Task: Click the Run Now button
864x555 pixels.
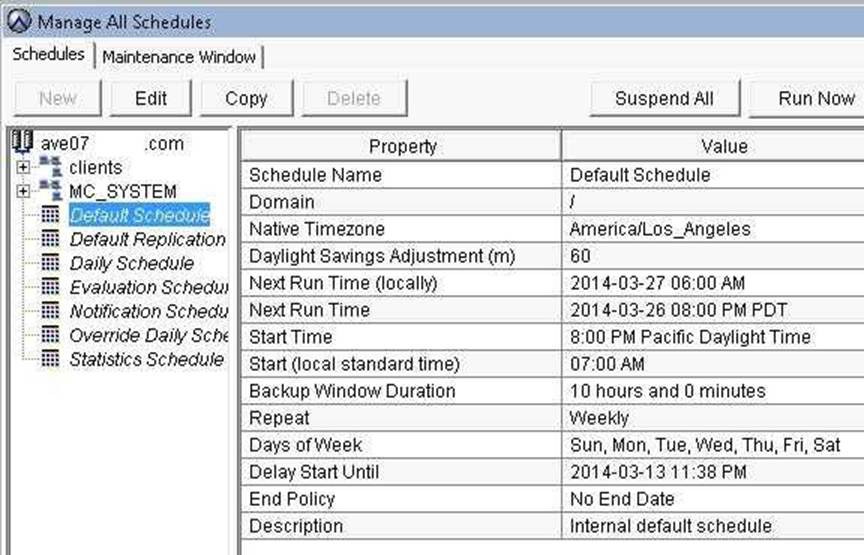Action: tap(815, 98)
